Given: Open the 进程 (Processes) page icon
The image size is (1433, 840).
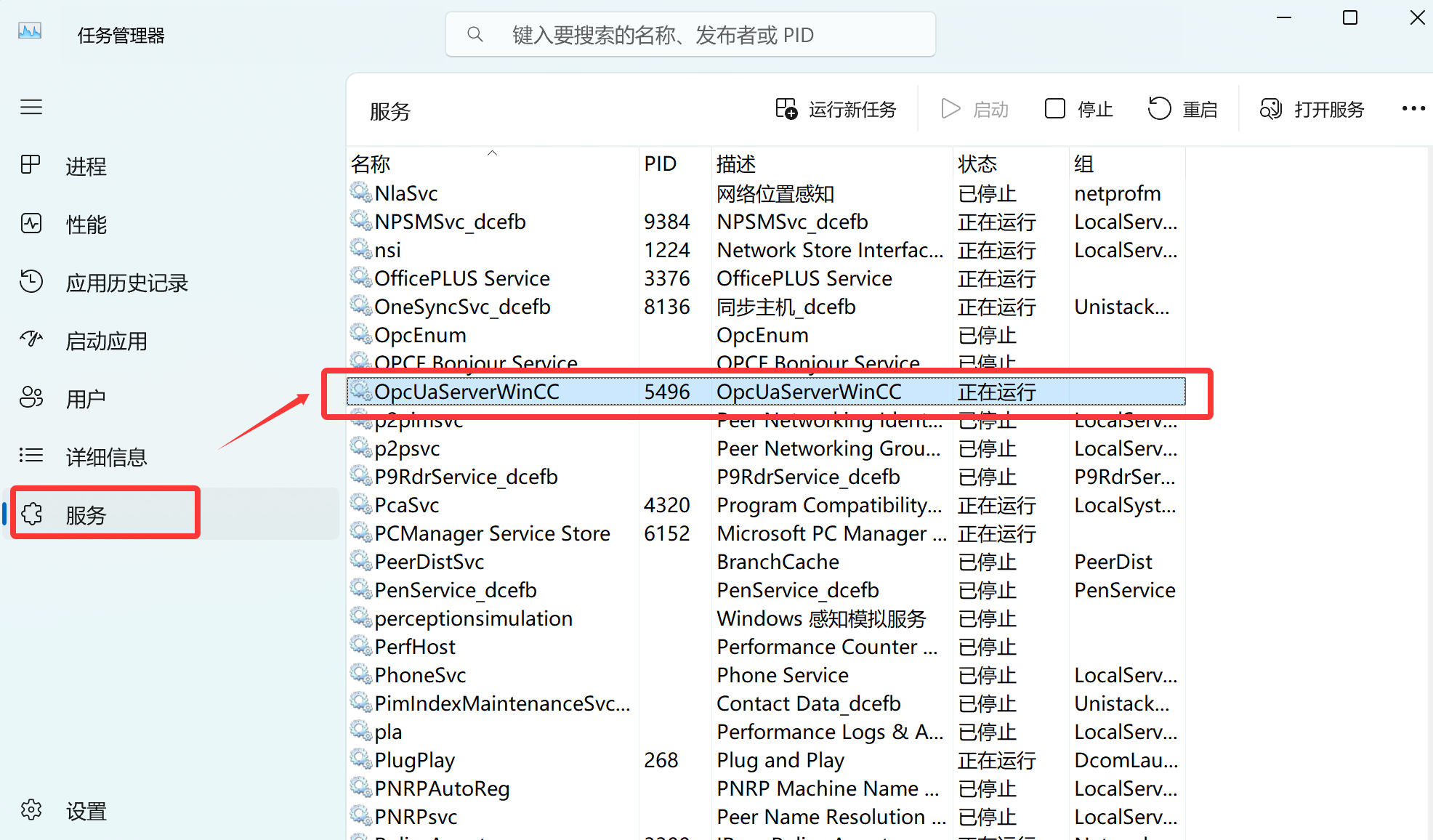Looking at the screenshot, I should pos(31,166).
